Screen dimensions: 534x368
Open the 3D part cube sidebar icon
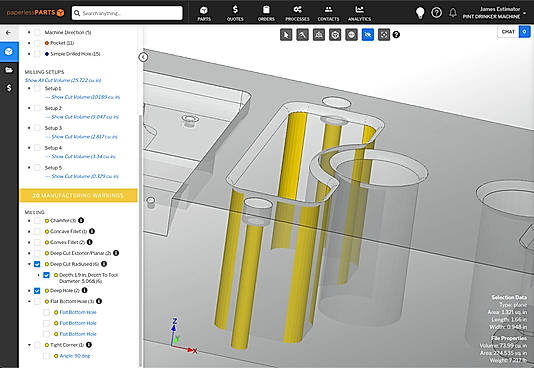click(9, 51)
